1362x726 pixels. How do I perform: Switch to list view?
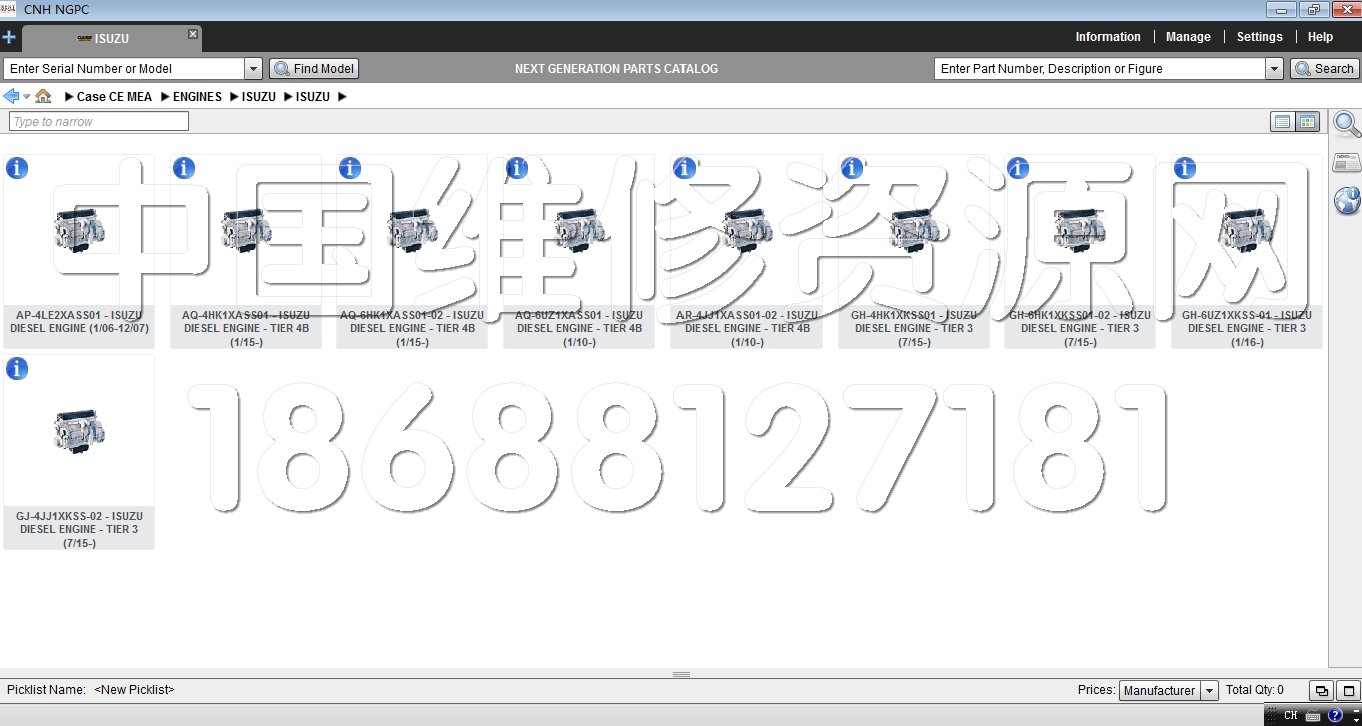(x=1282, y=122)
